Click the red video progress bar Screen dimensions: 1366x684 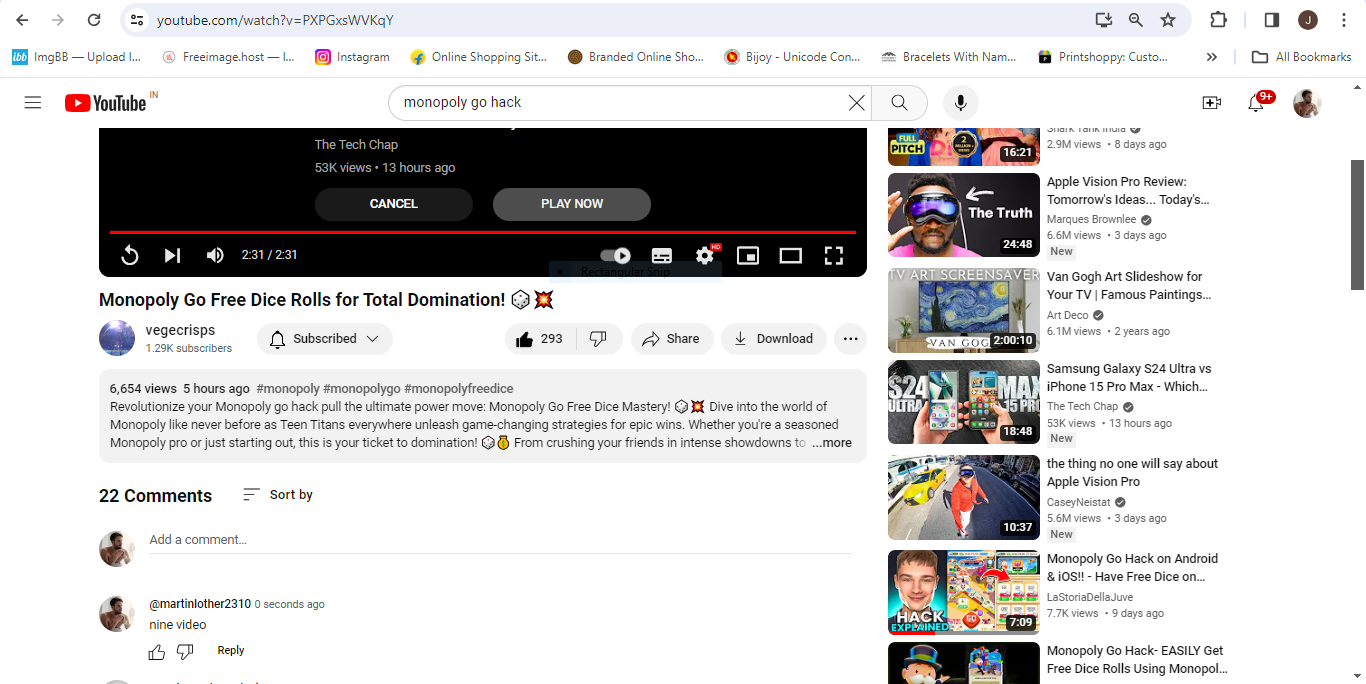(x=483, y=232)
